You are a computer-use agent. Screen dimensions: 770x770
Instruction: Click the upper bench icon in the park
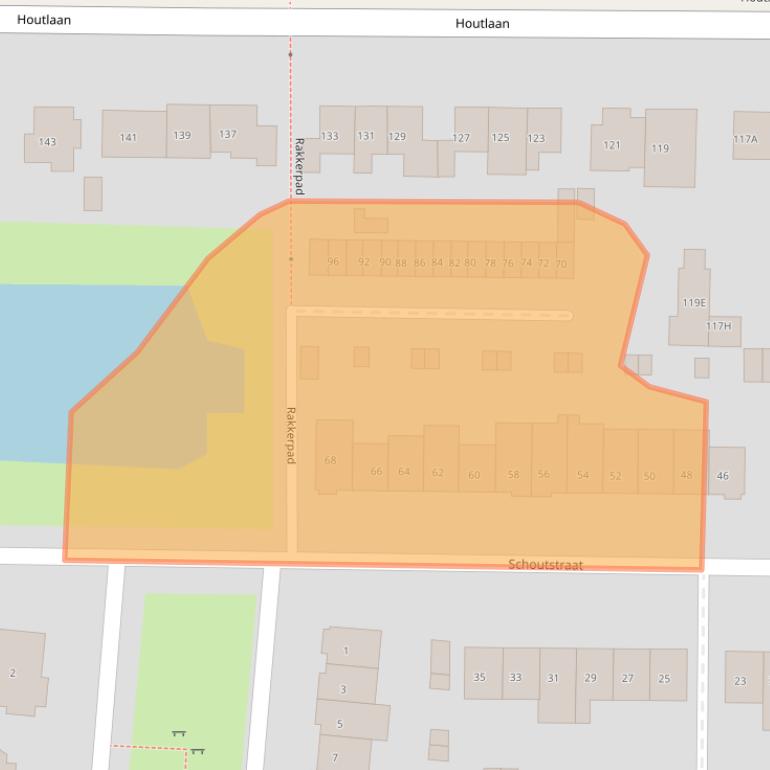pyautogui.click(x=179, y=734)
